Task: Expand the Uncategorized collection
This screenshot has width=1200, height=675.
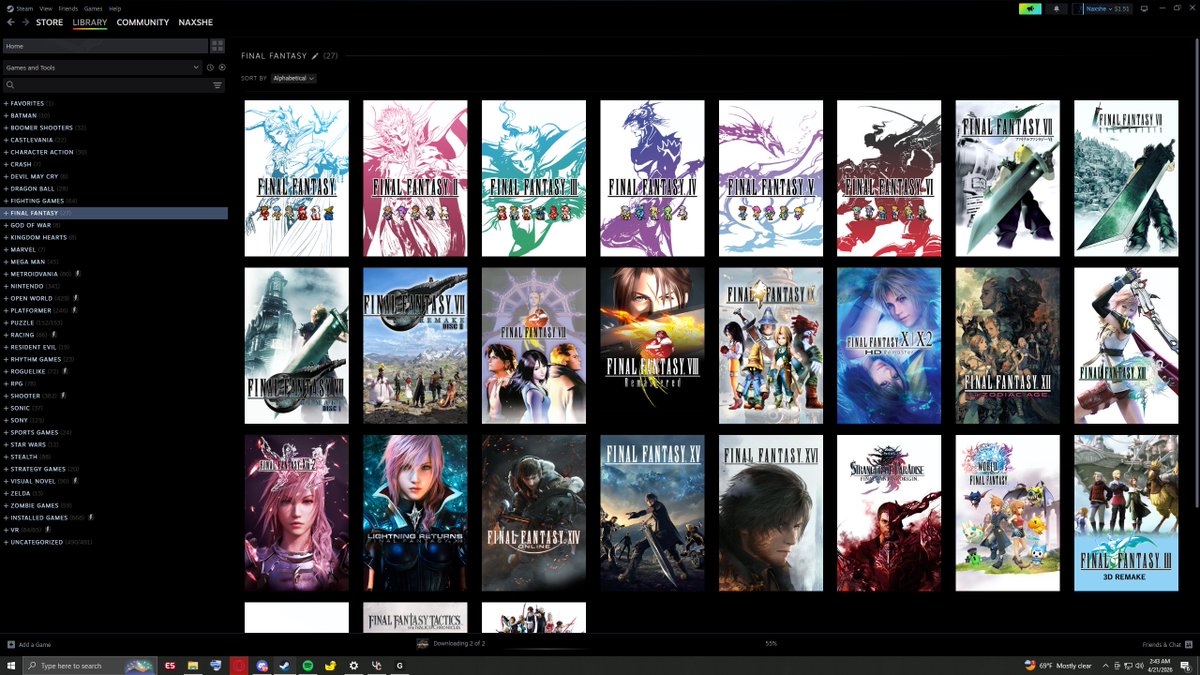Action: (6, 542)
